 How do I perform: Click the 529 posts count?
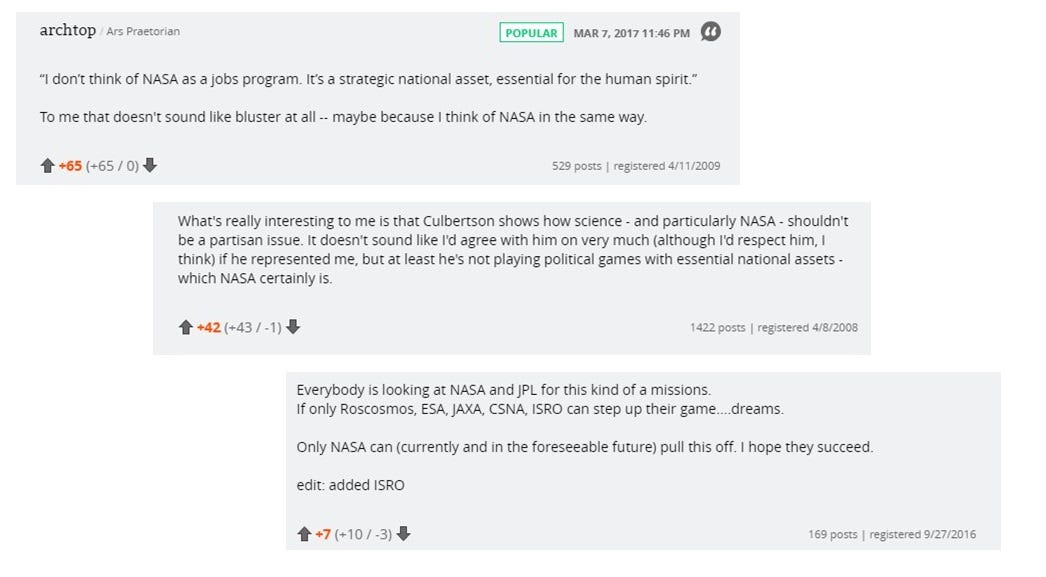pyautogui.click(x=576, y=166)
